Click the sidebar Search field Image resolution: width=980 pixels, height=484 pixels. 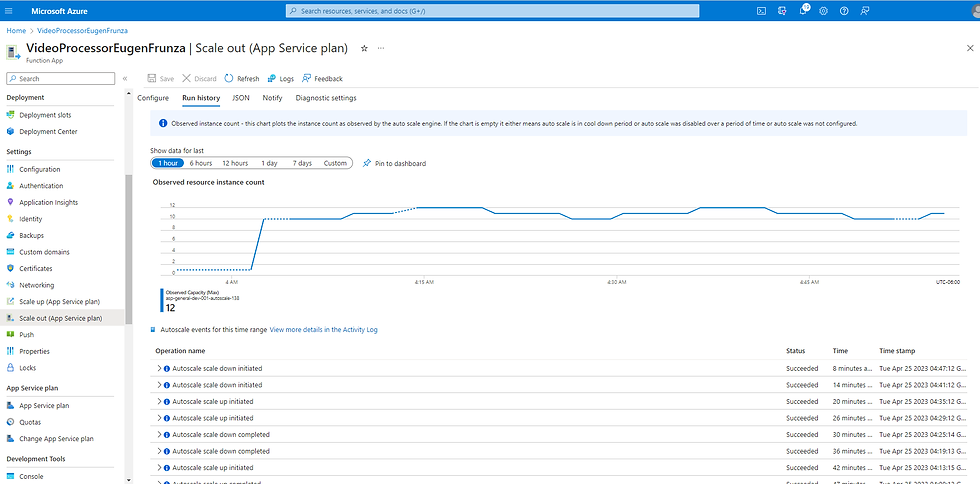click(x=61, y=79)
